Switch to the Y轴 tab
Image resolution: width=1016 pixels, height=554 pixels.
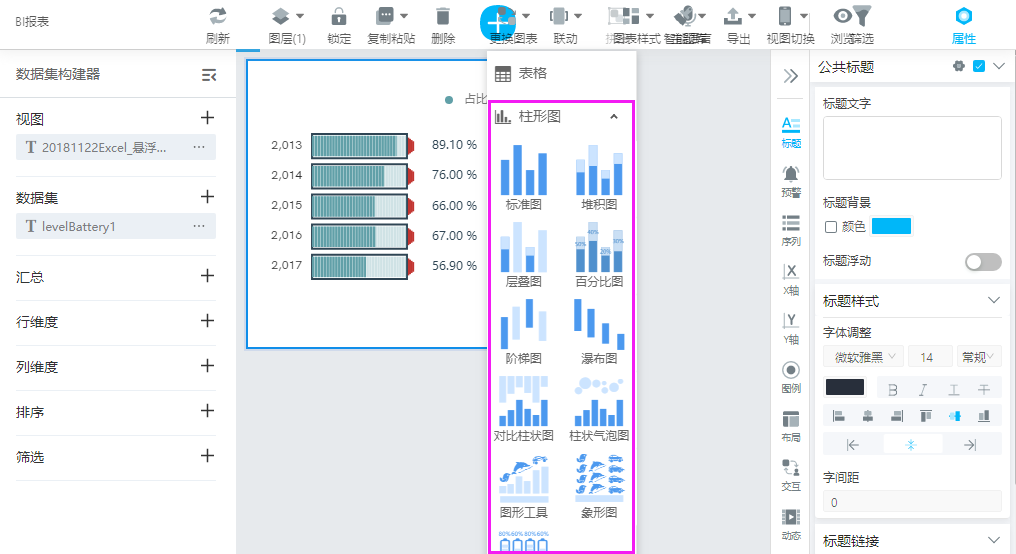tap(791, 329)
